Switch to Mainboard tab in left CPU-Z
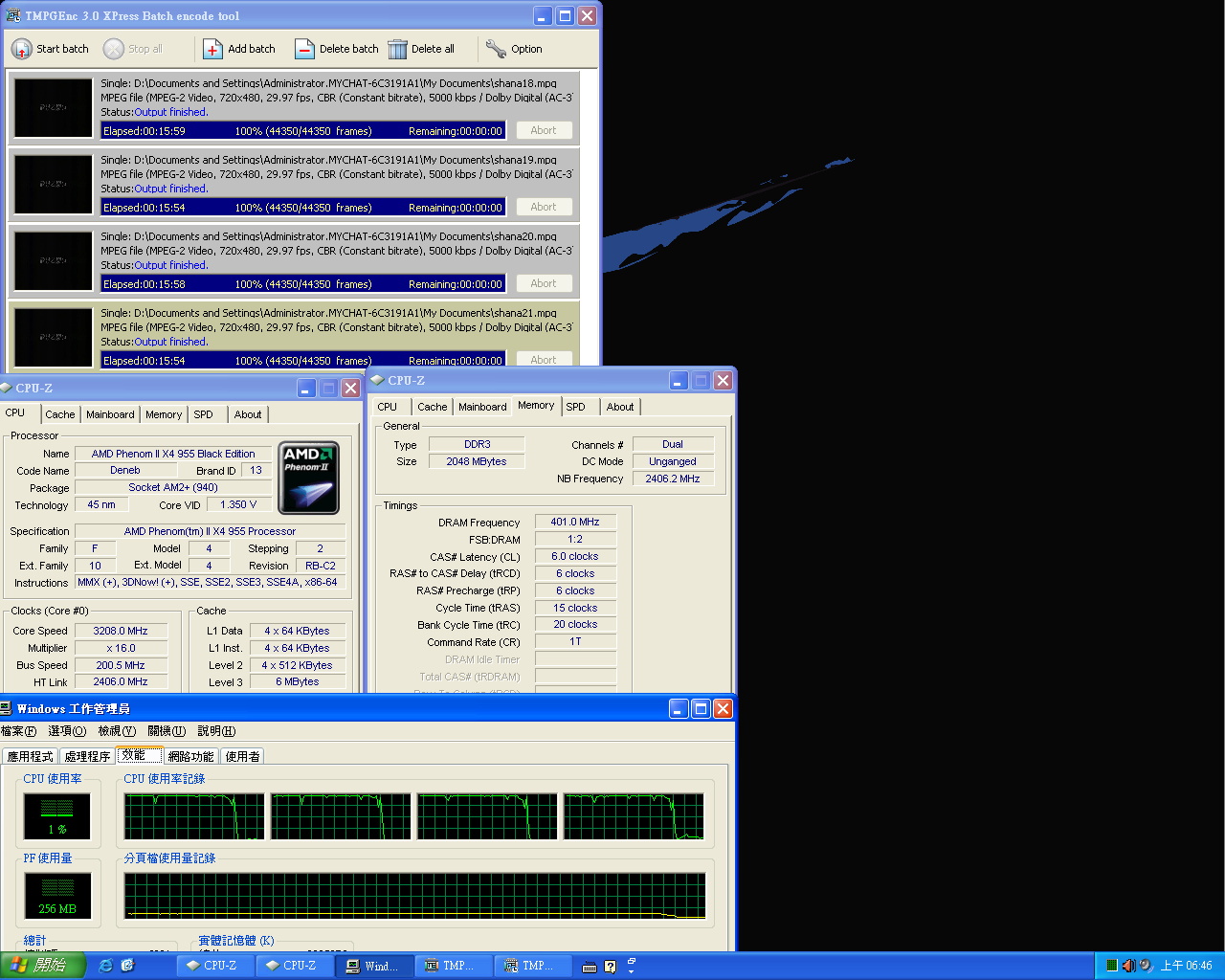Viewport: 1225px width, 980px height. pyautogui.click(x=110, y=414)
